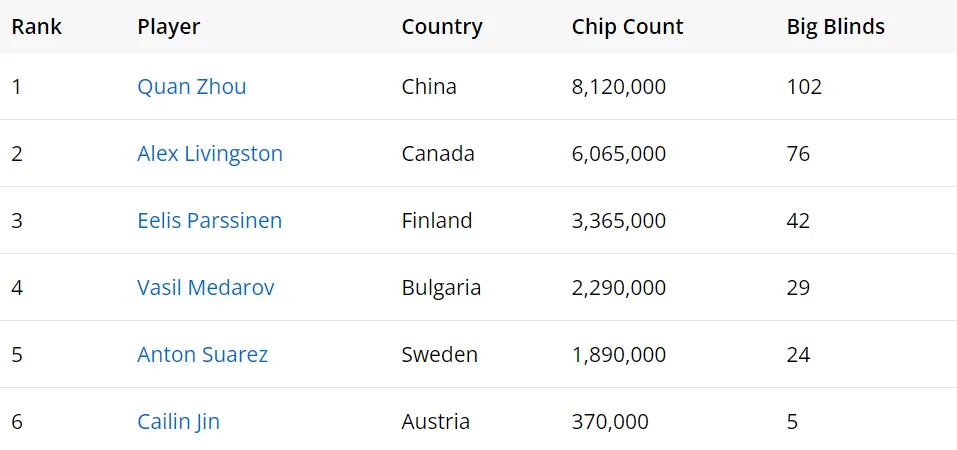Click the Big Blinds column header
The height and width of the screenshot is (450, 957).
click(x=835, y=27)
